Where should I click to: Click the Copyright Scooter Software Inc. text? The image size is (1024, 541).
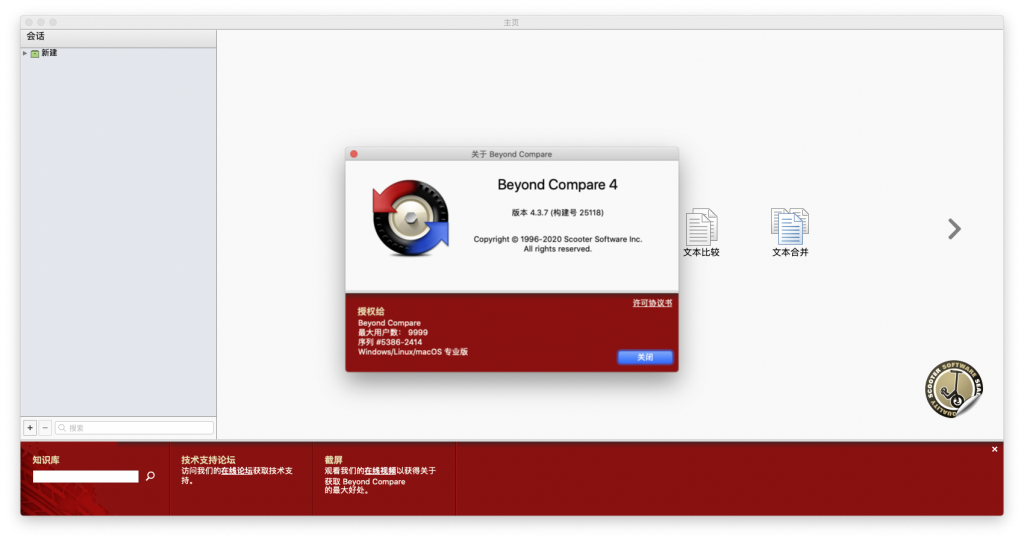click(558, 244)
